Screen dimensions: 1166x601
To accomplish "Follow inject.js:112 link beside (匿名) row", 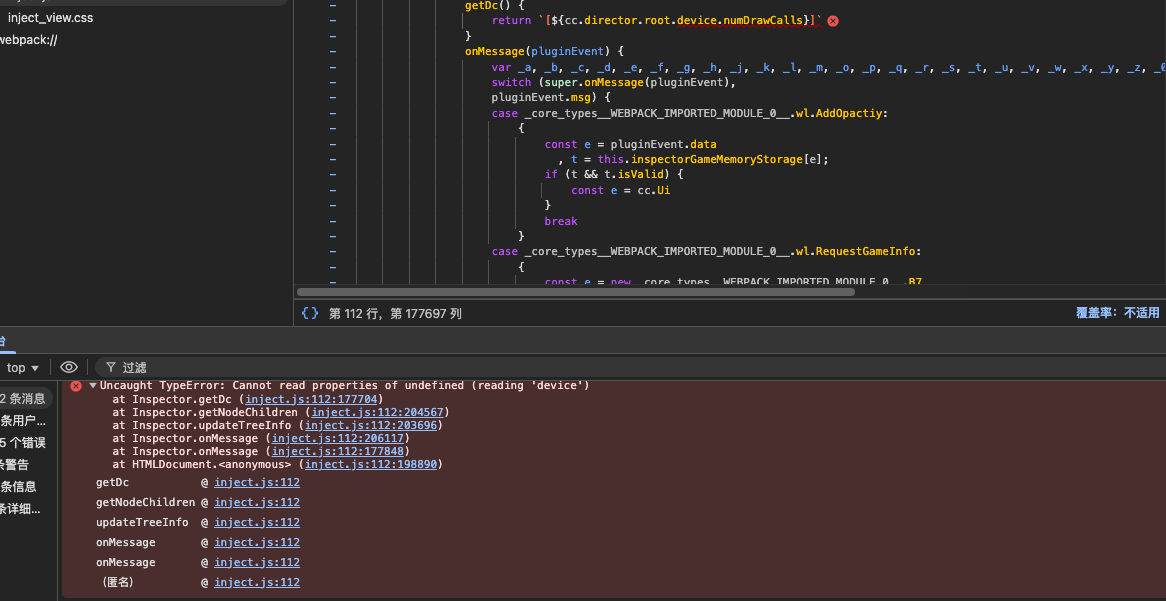I will pos(257,582).
